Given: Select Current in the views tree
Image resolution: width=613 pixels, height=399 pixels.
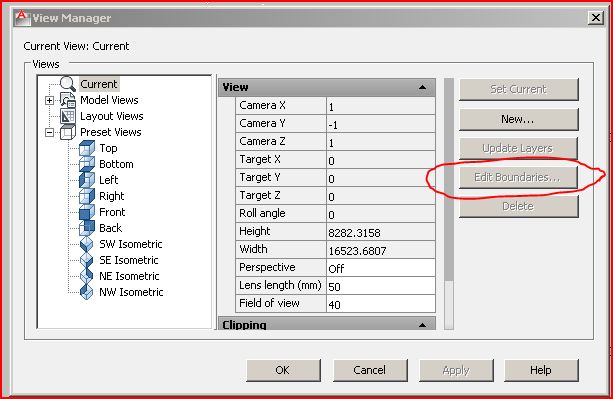Looking at the screenshot, I should 99,84.
